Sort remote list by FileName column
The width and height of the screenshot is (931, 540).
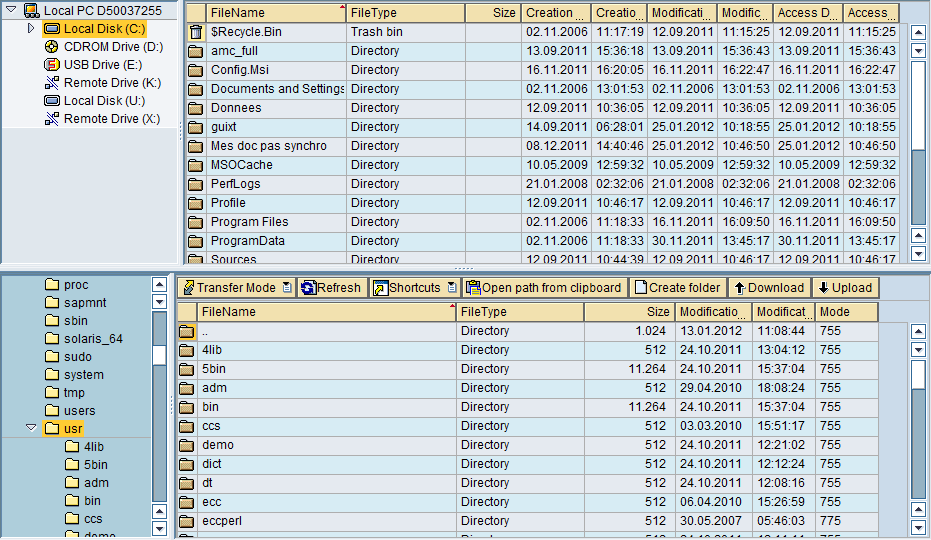pos(327,312)
